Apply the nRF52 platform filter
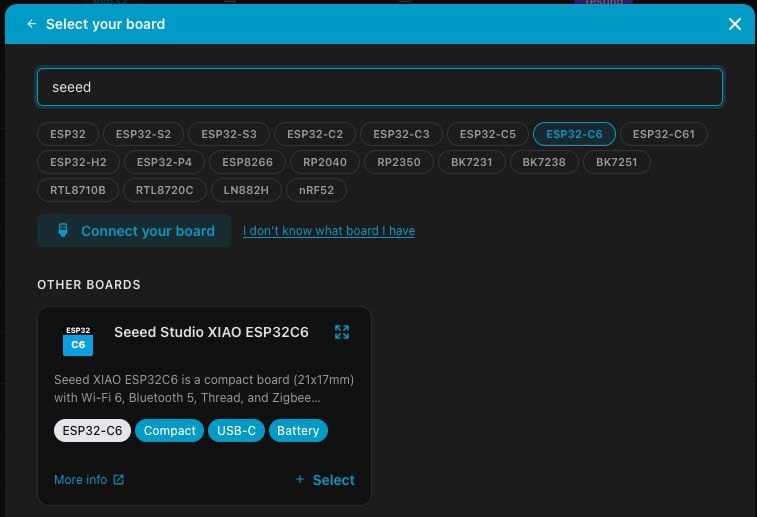Viewport: 757px width, 517px height. coord(316,190)
